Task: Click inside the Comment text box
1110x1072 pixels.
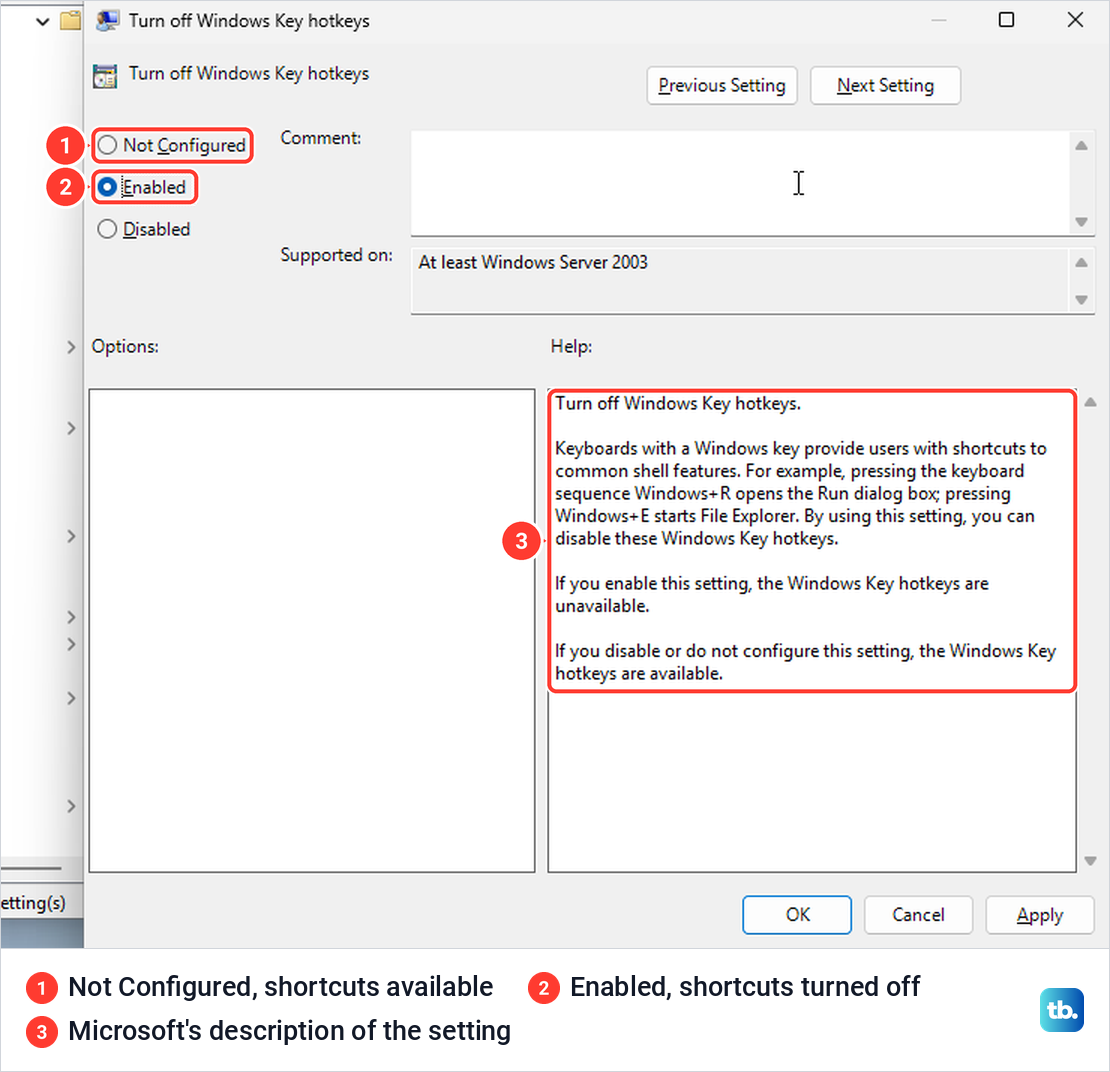Action: (x=740, y=183)
